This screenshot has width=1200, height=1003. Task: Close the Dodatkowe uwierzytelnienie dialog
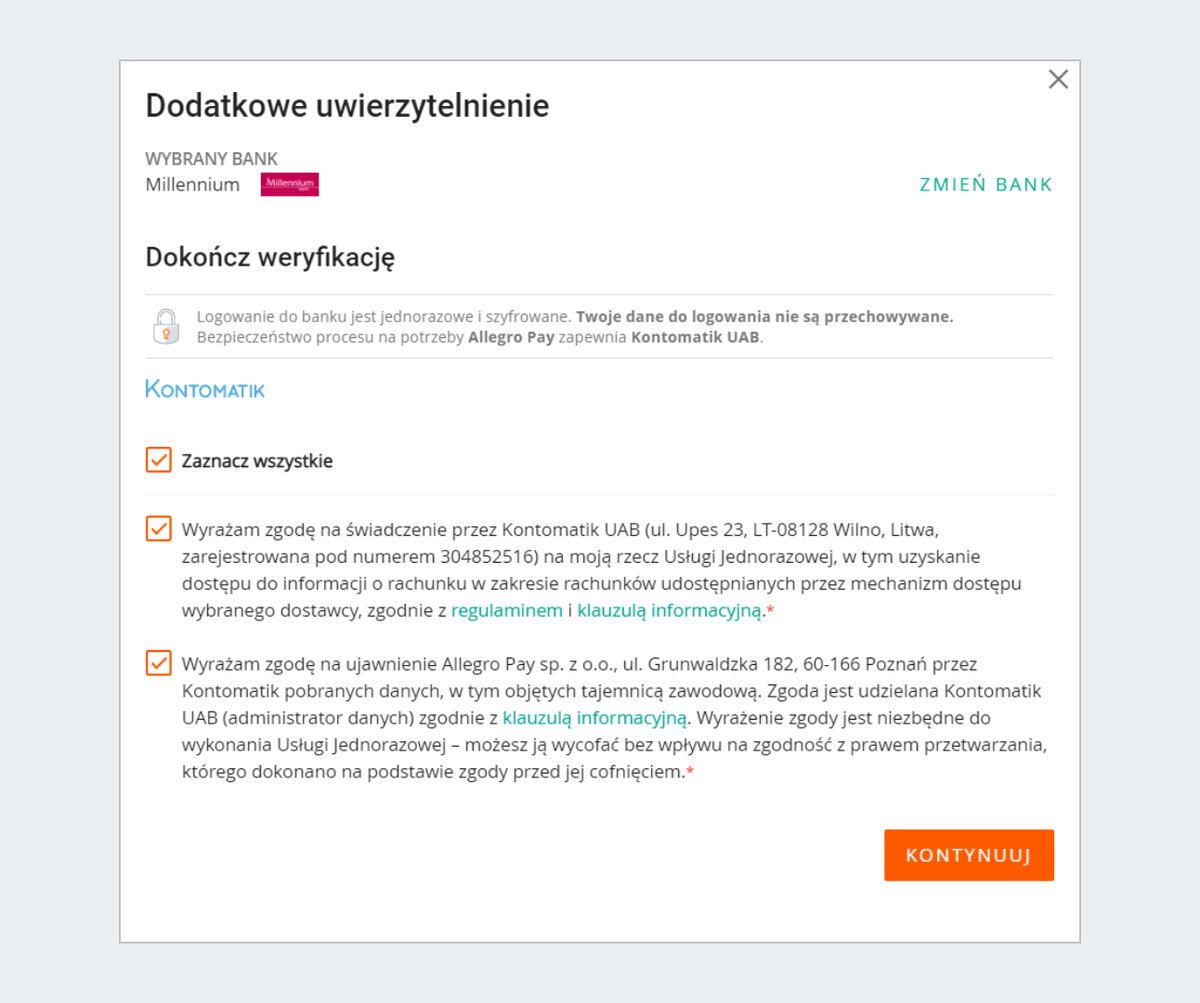point(1058,80)
